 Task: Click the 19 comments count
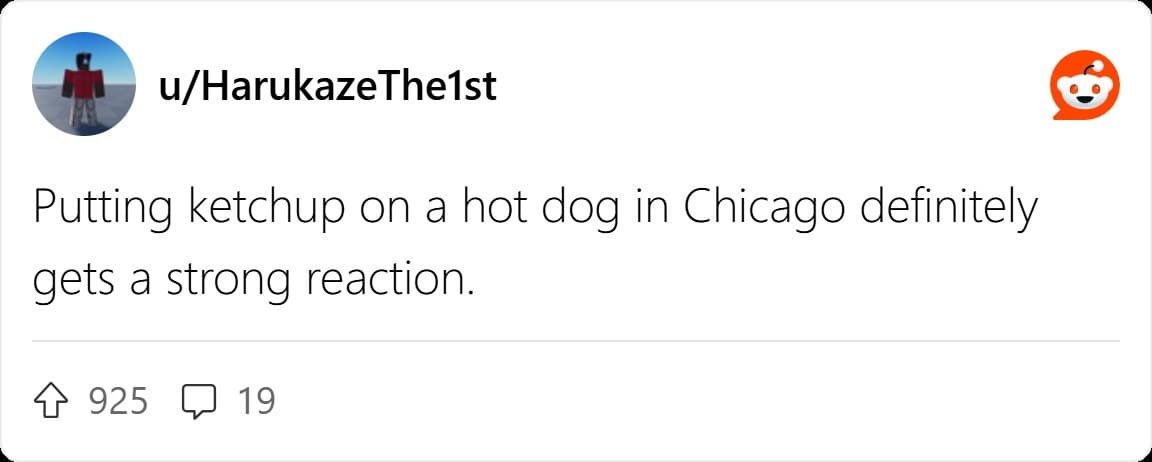tap(256, 402)
